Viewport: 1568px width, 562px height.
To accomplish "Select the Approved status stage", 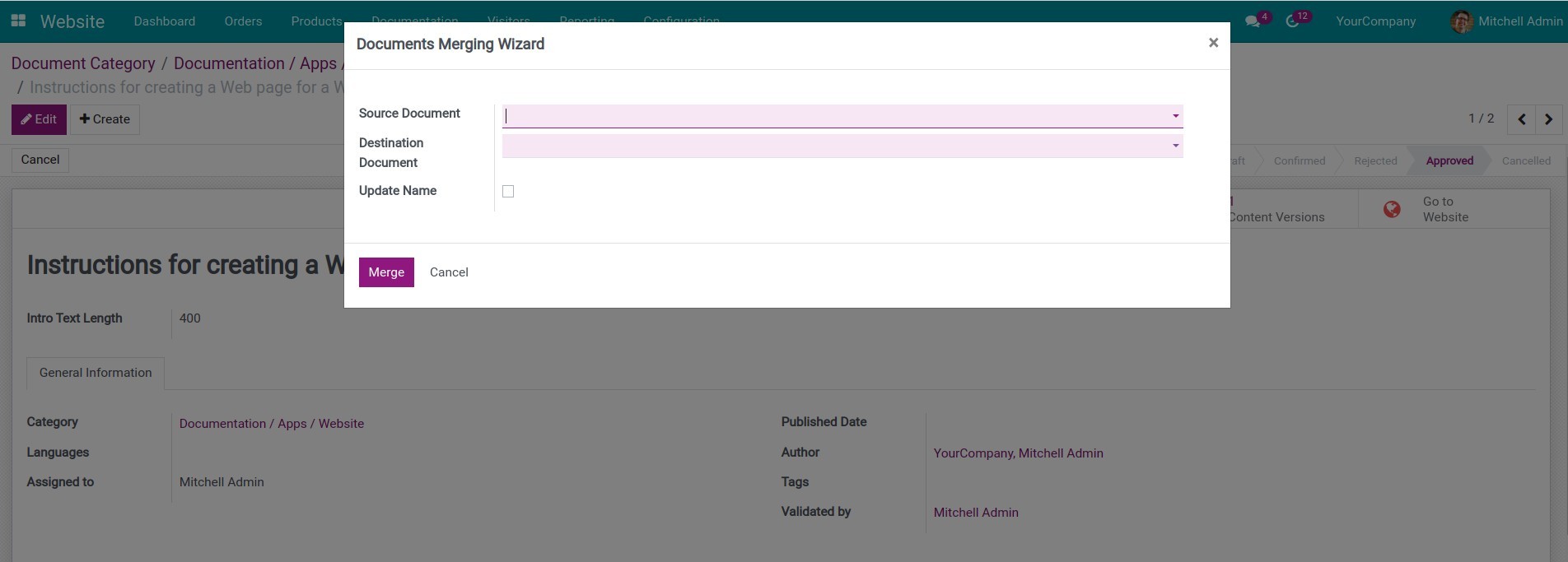I will click(x=1449, y=160).
